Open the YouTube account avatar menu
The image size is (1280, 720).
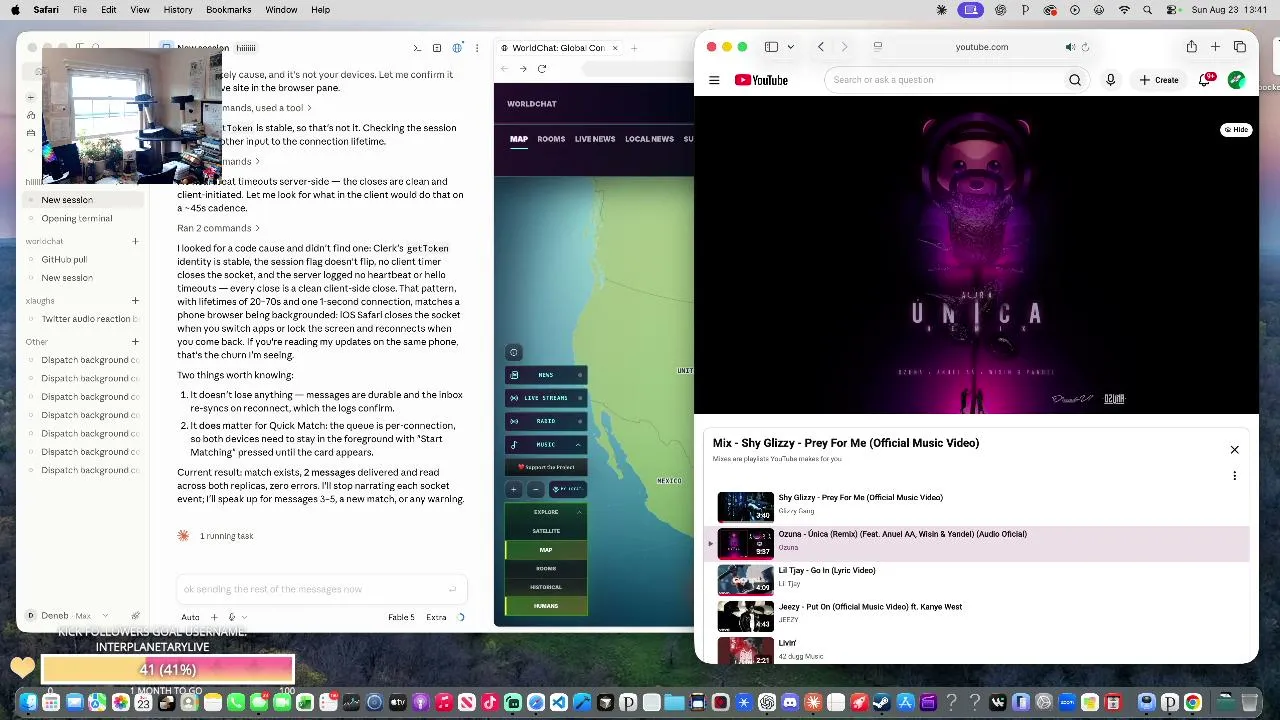tap(1237, 80)
